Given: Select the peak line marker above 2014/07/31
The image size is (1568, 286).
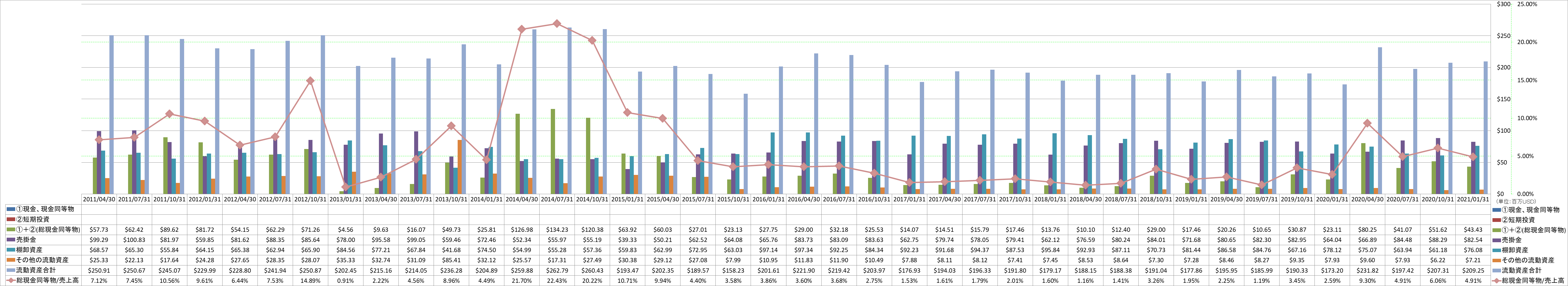Looking at the screenshot, I should click(557, 24).
